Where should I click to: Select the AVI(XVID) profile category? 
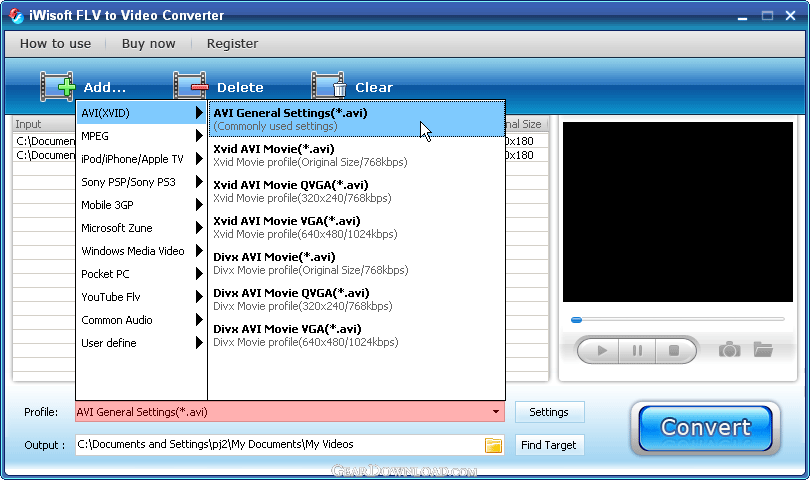tap(142, 113)
